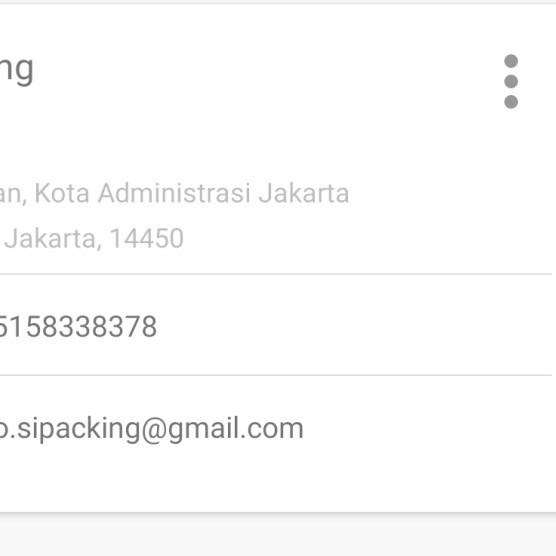Tap the Jakarta, 14450 address line
This screenshot has height=556, width=556.
(93, 238)
